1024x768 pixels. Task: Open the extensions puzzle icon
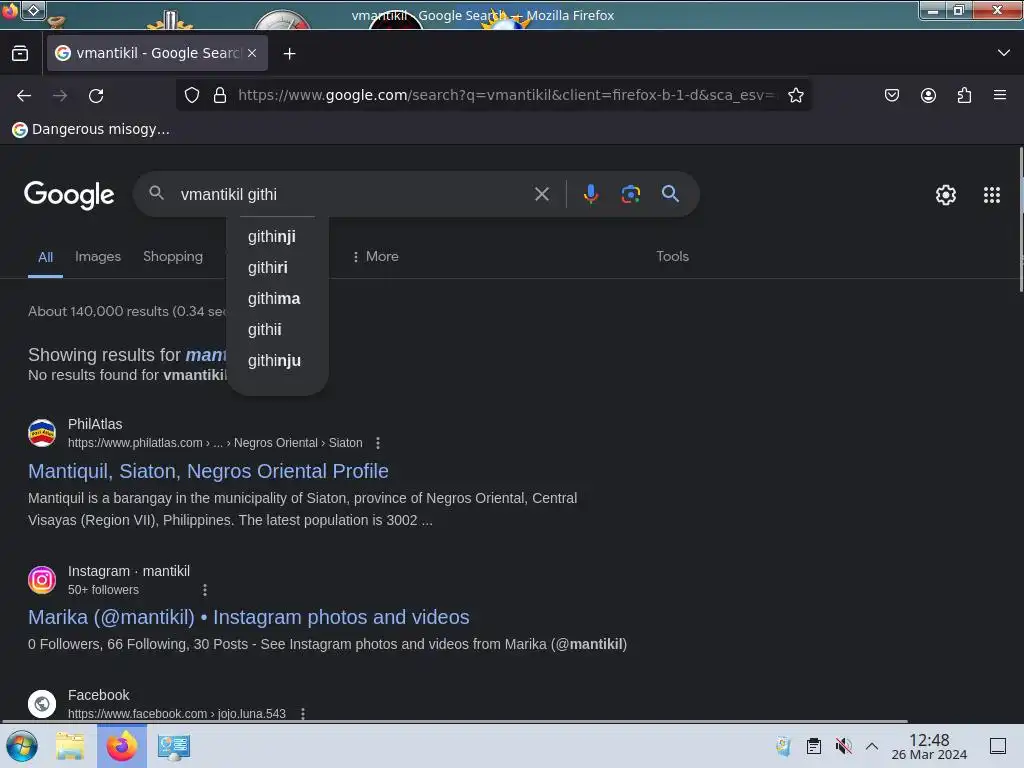pos(964,95)
